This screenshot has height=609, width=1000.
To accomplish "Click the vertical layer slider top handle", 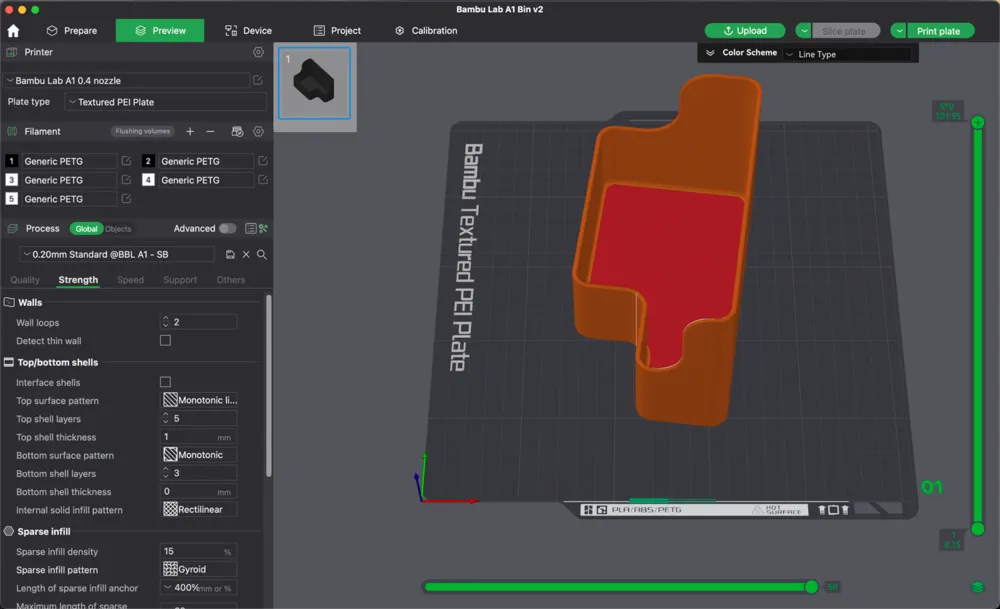I will [978, 122].
